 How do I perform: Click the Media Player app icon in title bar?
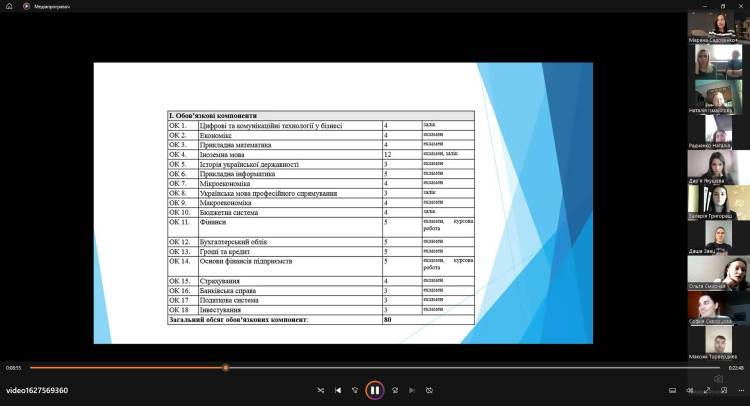tap(26, 6)
